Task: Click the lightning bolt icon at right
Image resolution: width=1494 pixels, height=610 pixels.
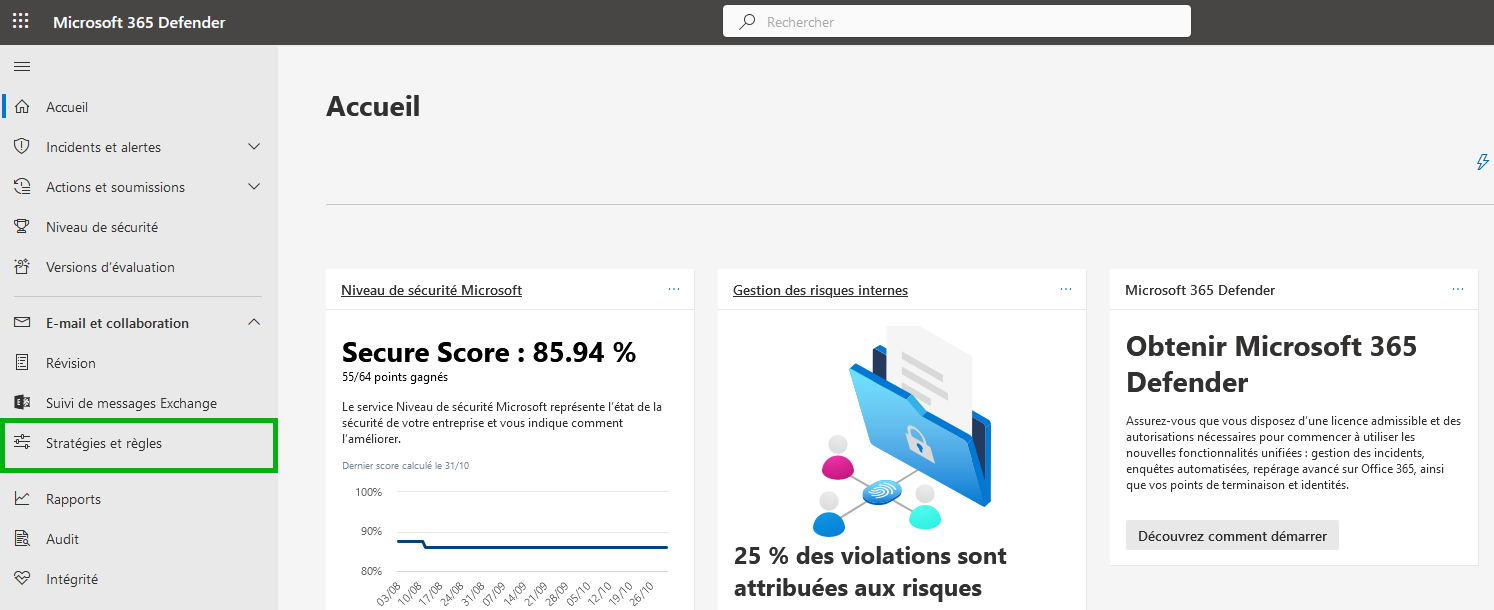Action: 1483,162
